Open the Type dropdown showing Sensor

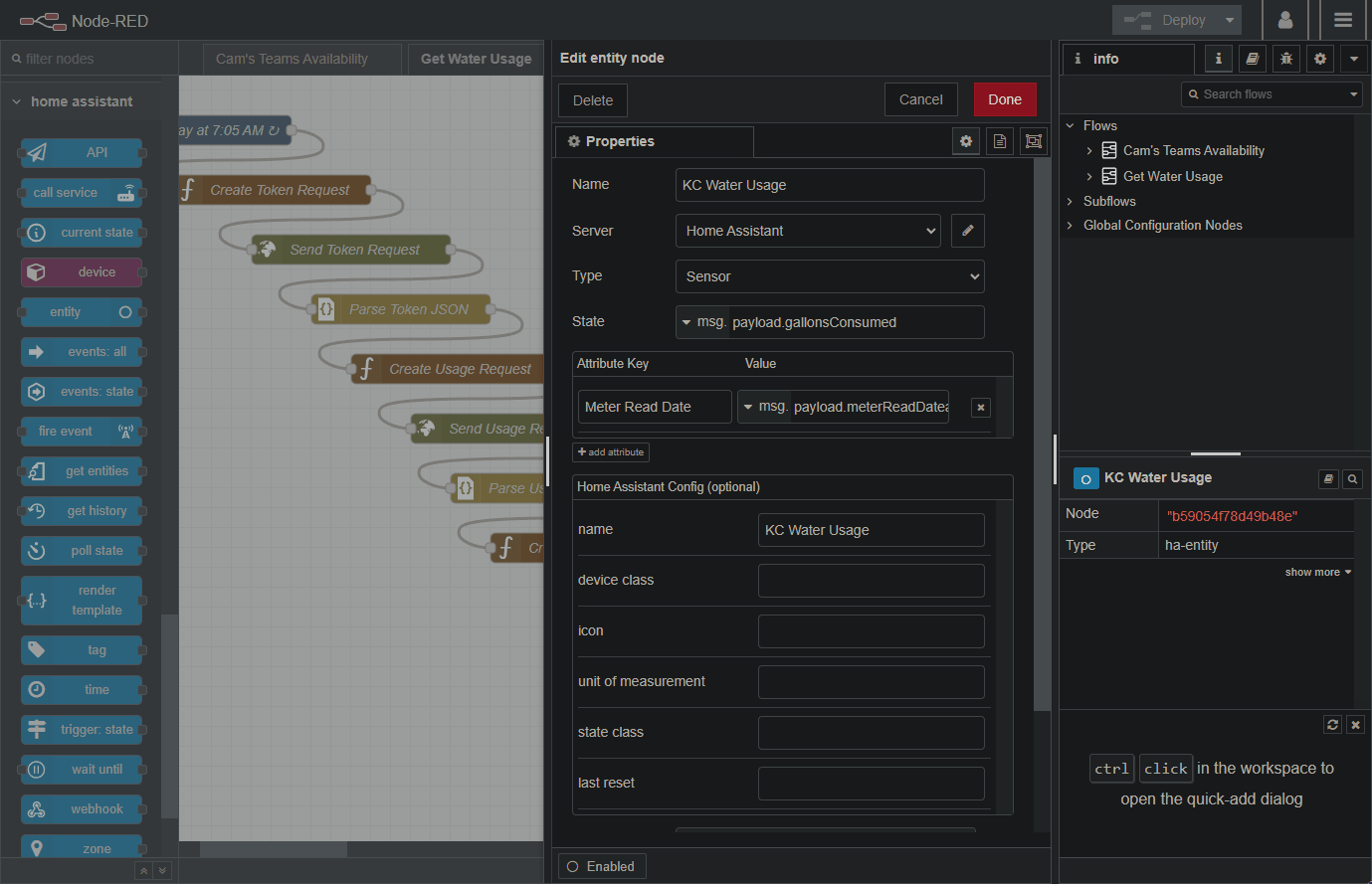pos(829,275)
